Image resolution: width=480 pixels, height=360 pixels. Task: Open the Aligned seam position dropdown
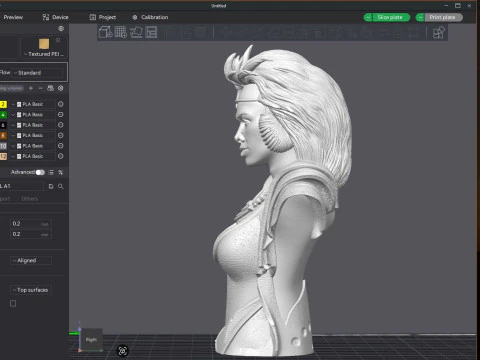point(31,260)
